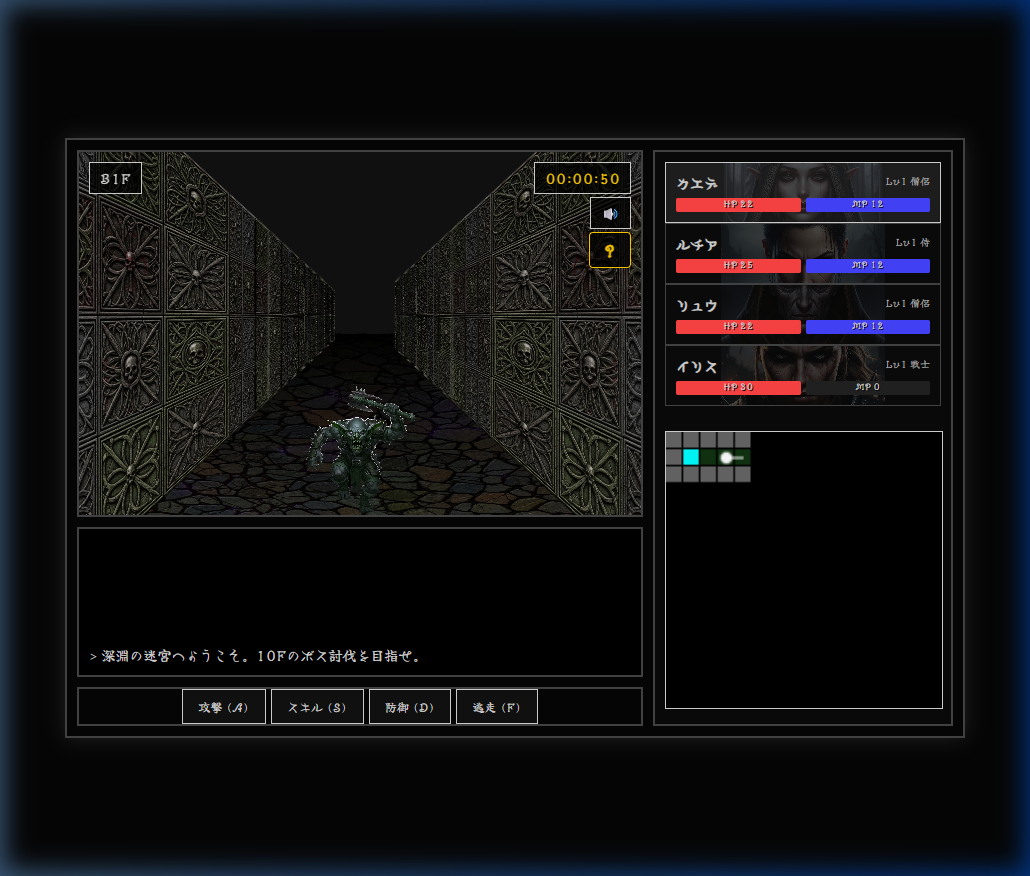Screen dimensions: 1030x876
Task: Click the cyan tile on the minimap
Action: (691, 457)
